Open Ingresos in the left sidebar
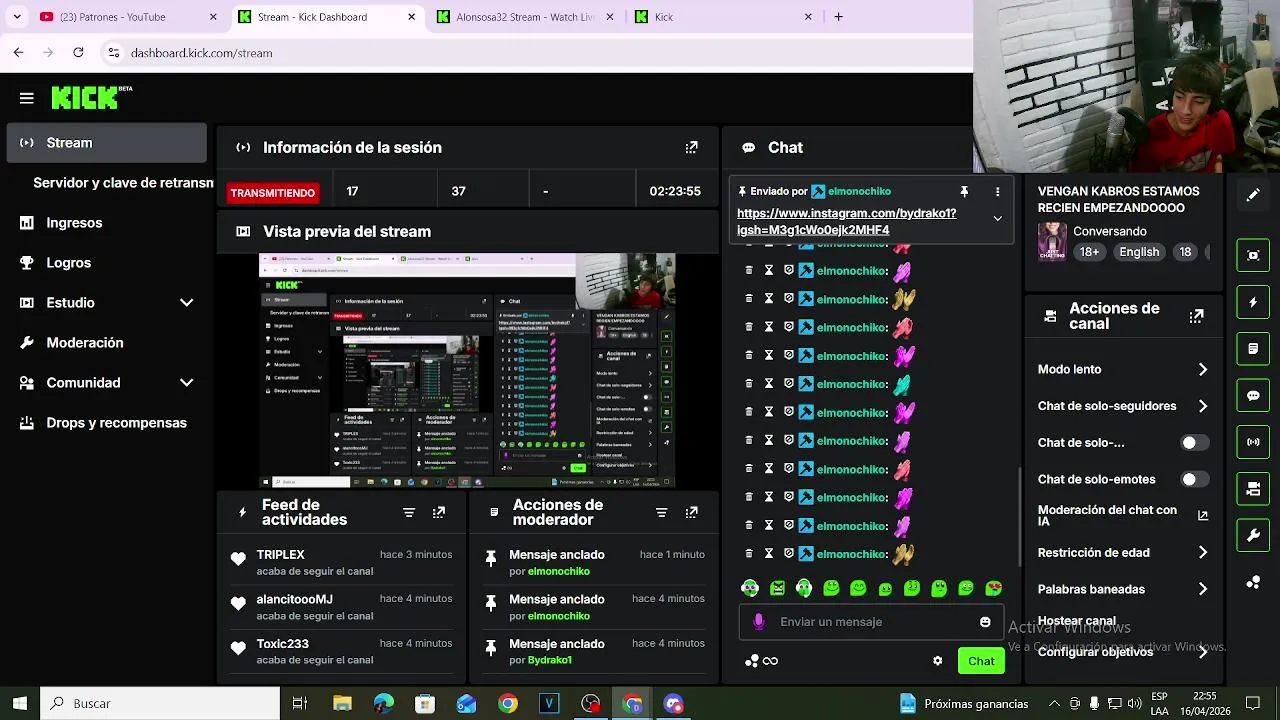1280x720 pixels. 107,223
